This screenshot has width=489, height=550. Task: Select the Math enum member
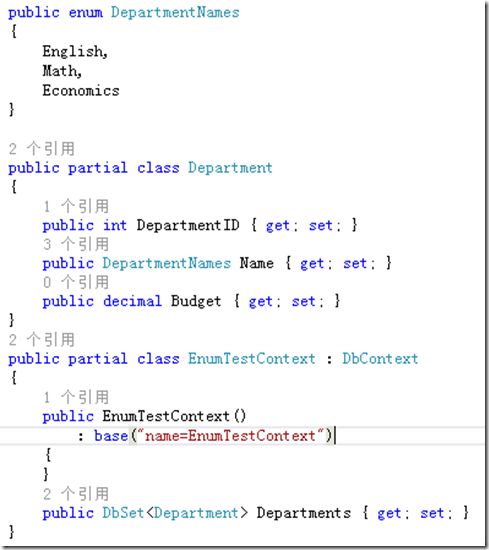[60, 71]
